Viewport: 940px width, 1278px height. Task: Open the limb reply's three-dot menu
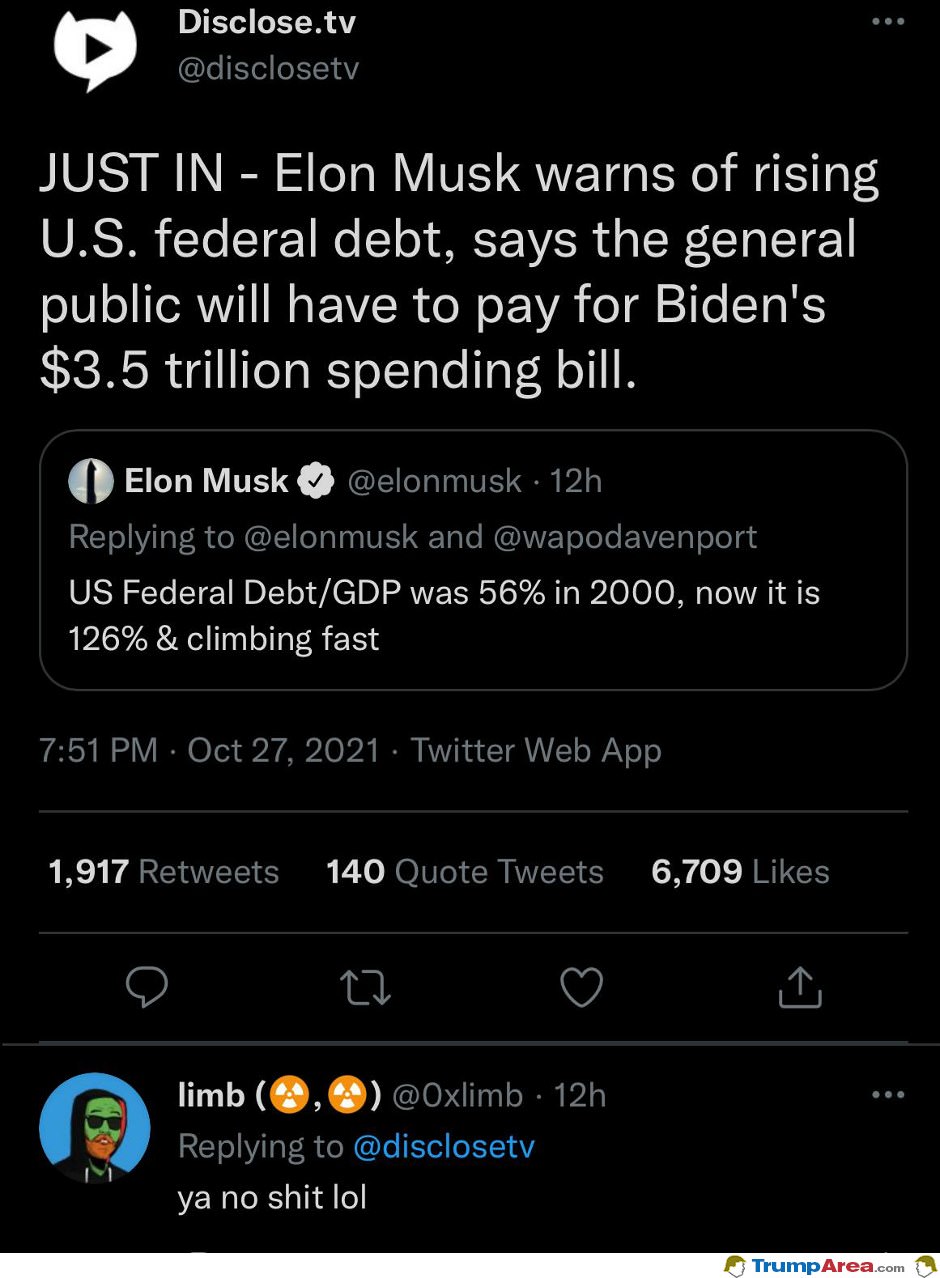tap(887, 1094)
